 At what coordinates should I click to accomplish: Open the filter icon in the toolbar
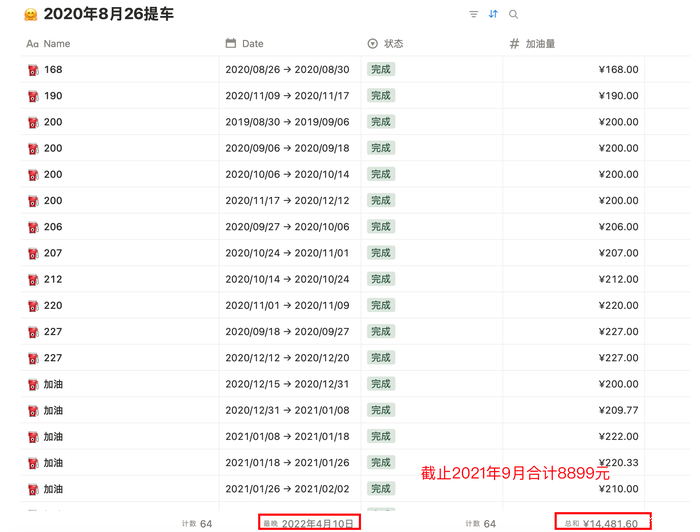coord(473,15)
